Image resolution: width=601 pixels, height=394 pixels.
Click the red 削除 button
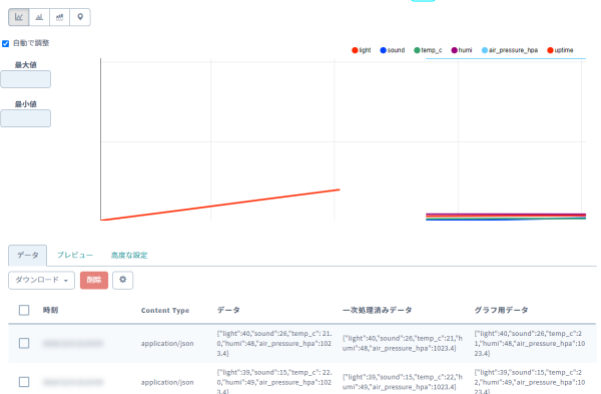coord(94,280)
